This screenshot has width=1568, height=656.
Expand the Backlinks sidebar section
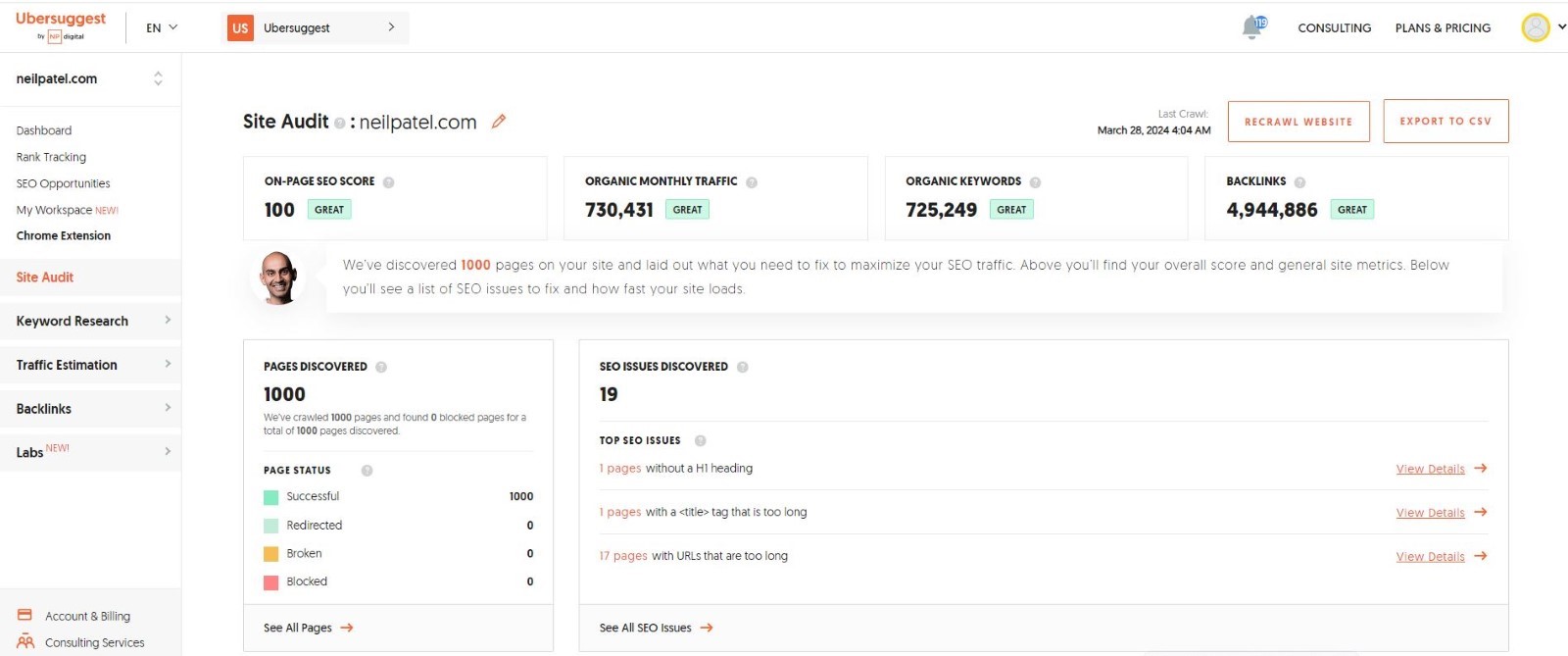point(90,409)
